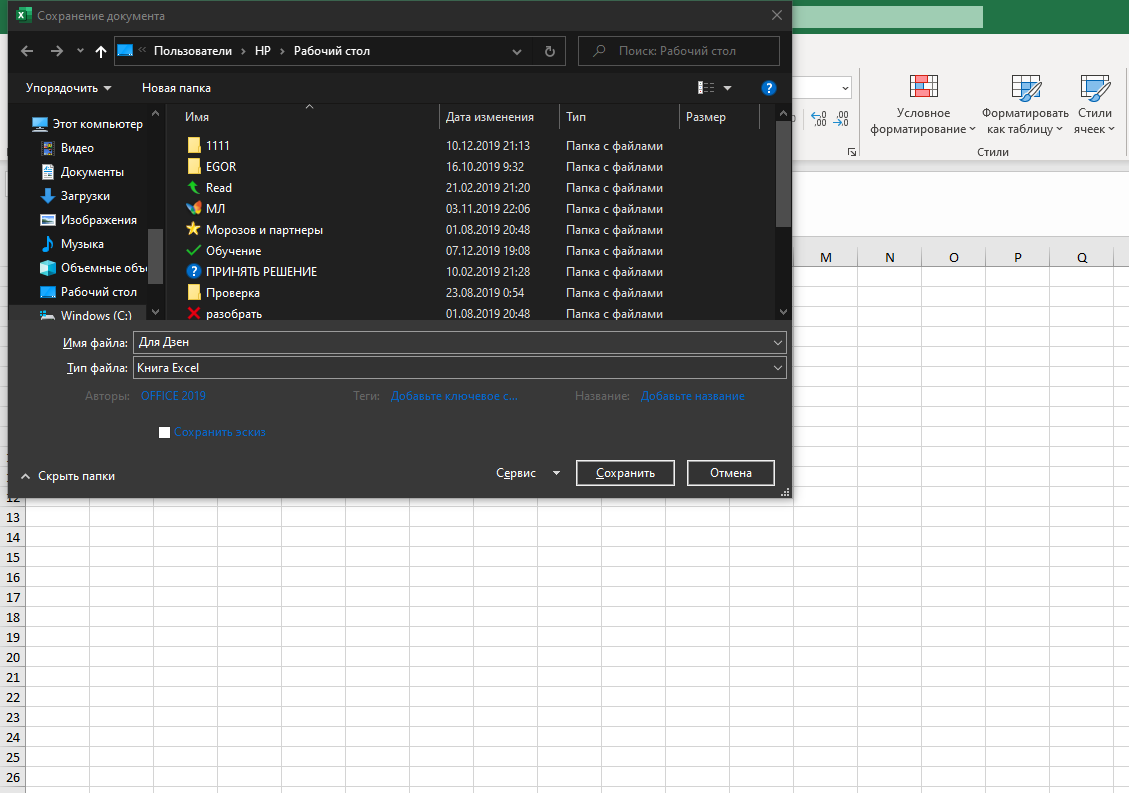1129x793 pixels.
Task: Select the EGOR folder icon
Action: tap(194, 166)
